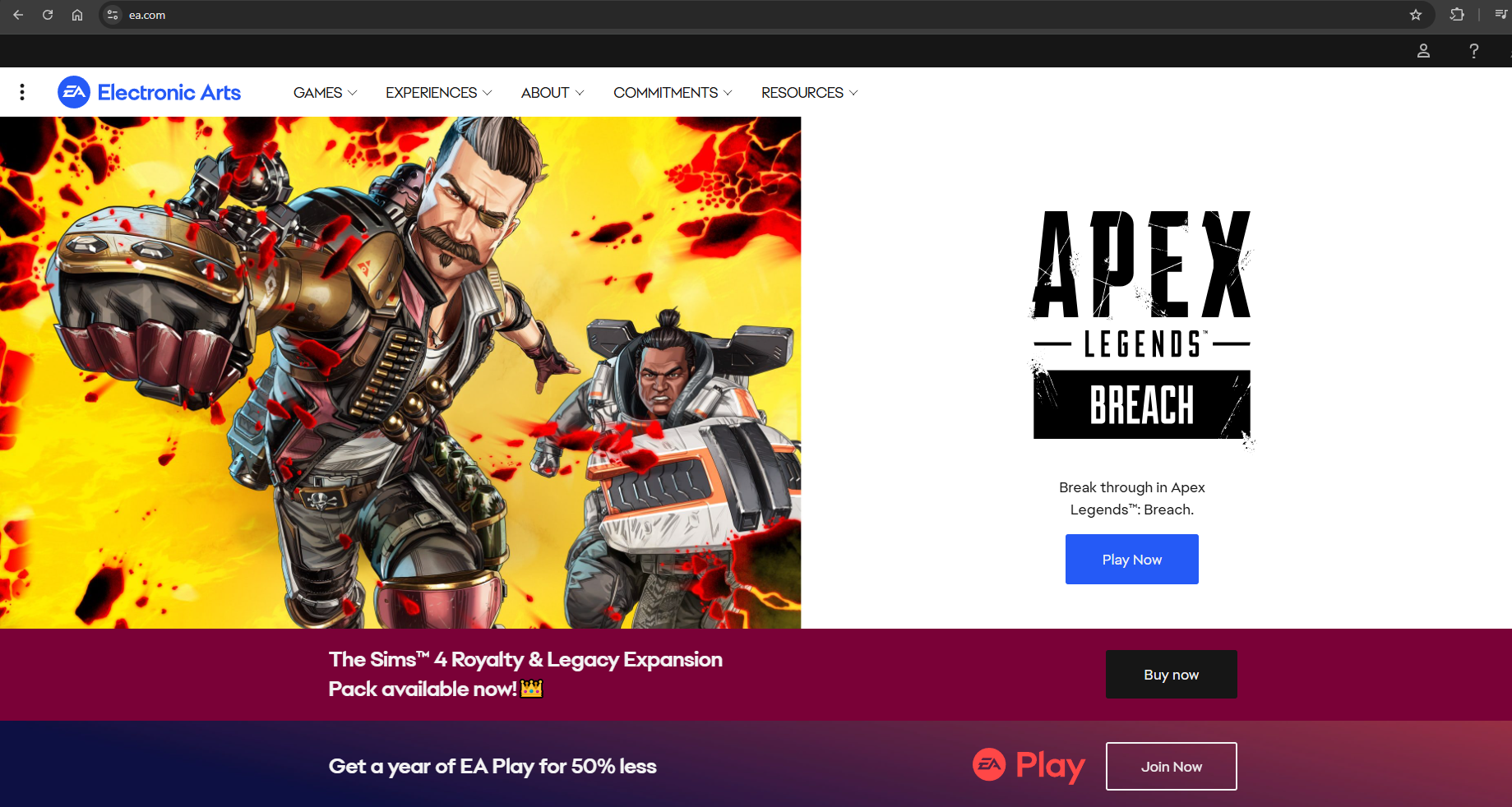View site information icon in address bar
The image size is (1512, 807).
113,15
